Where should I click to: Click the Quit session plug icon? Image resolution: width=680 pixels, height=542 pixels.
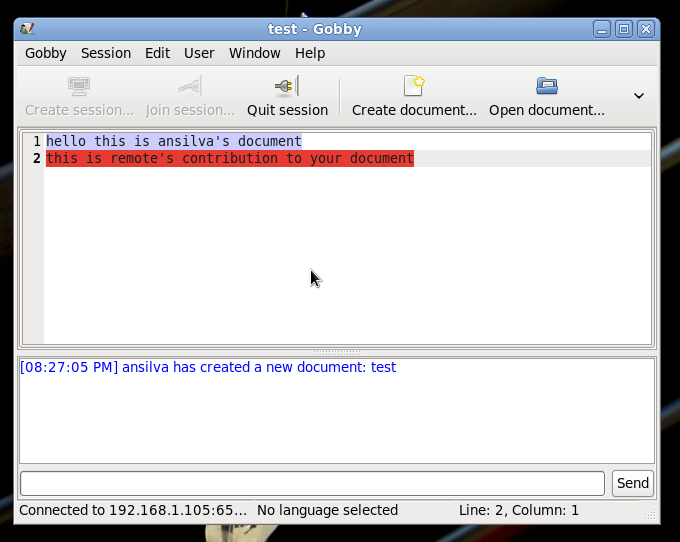(287, 87)
